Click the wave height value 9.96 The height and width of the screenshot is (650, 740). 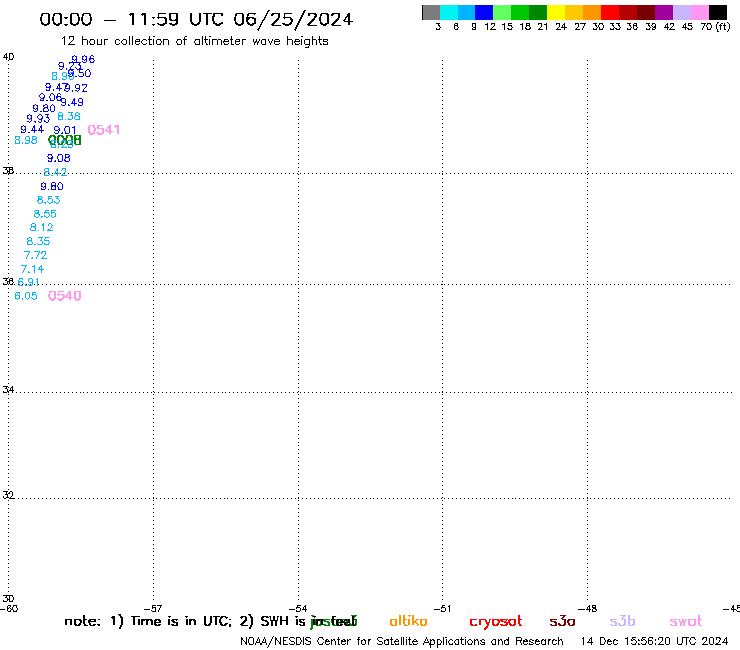point(84,59)
